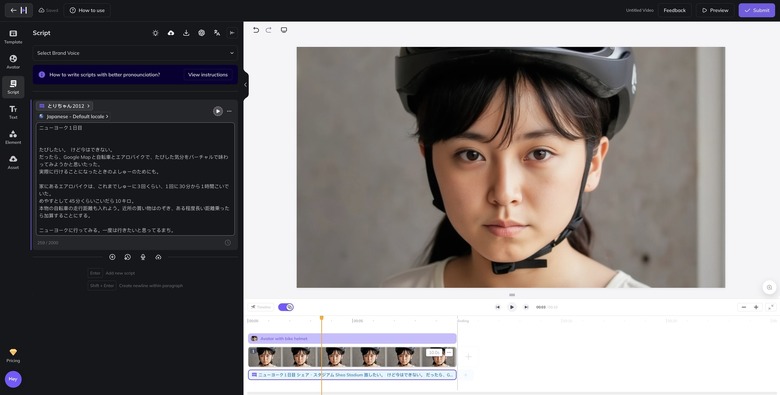The height and width of the screenshot is (395, 780).
Task: Open the scene clip three-dots menu
Action: click(449, 352)
